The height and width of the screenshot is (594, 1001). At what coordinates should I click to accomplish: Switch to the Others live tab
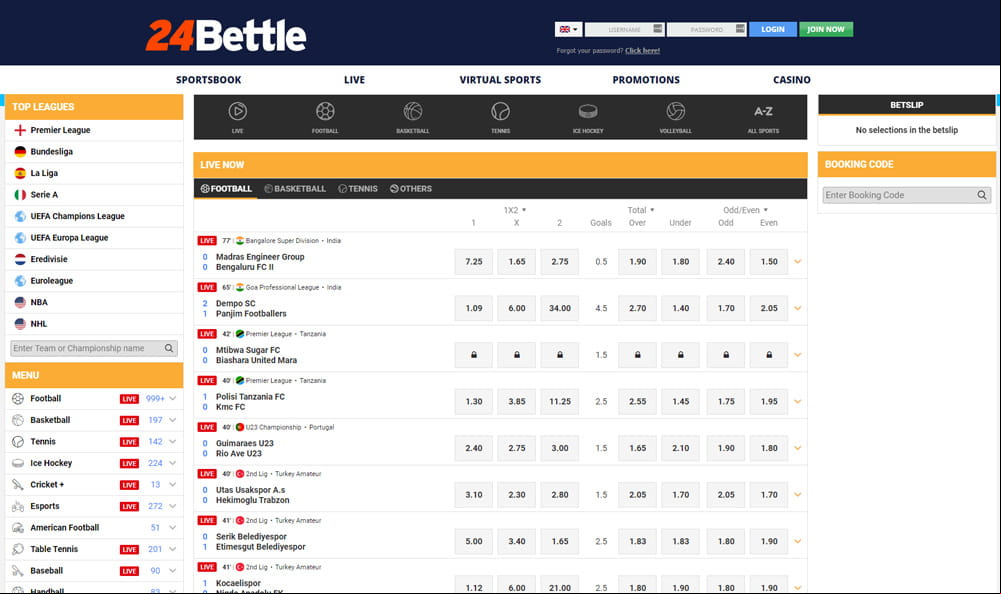[411, 189]
